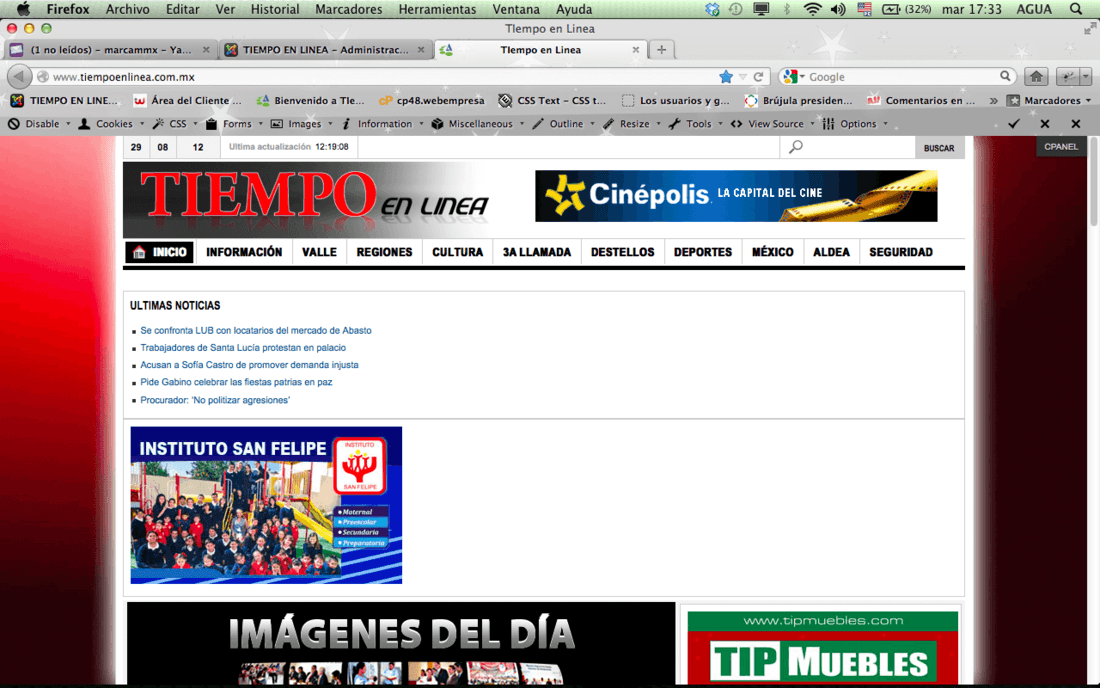
Task: Click the volume icon in menu bar
Action: coord(838,9)
